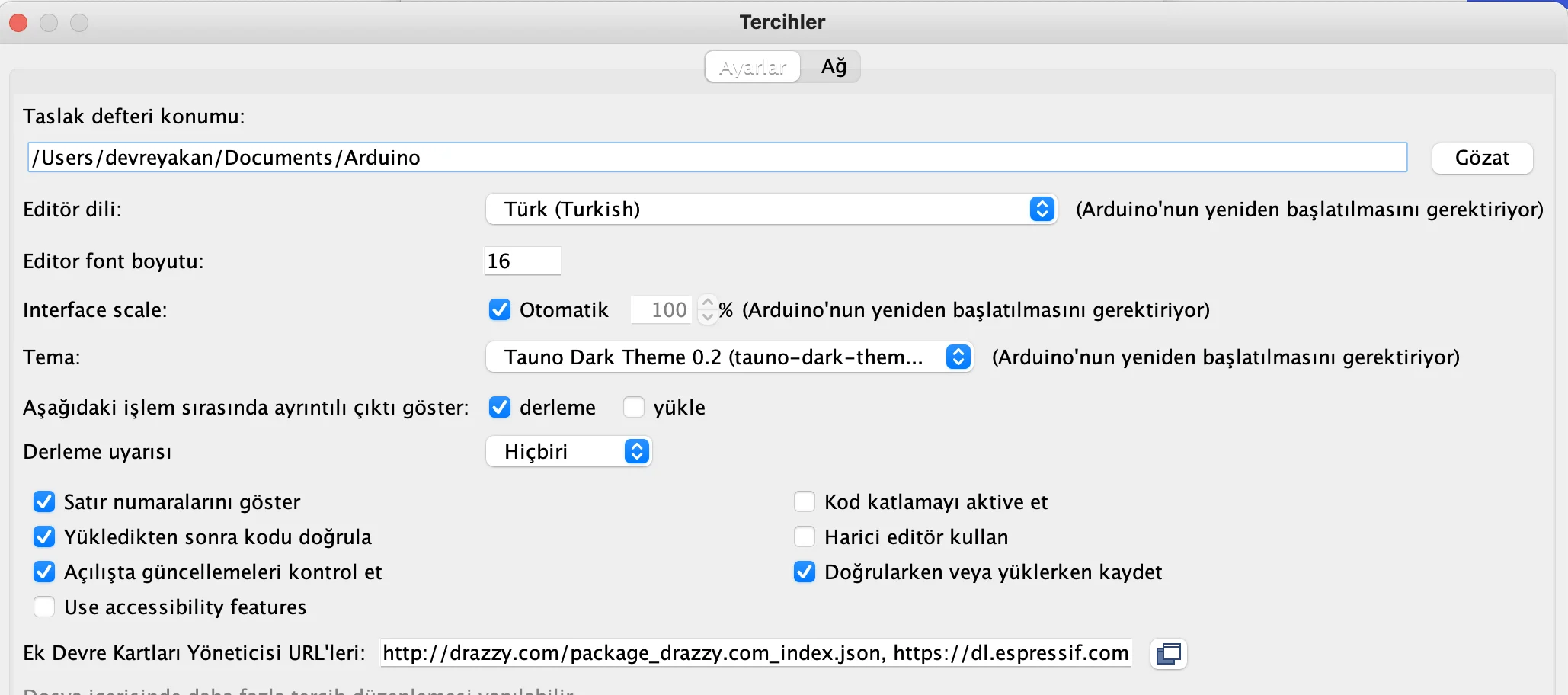The width and height of the screenshot is (1568, 695).
Task: Uncheck Açılışta güncellemeleri kontrol et
Action: pos(44,572)
